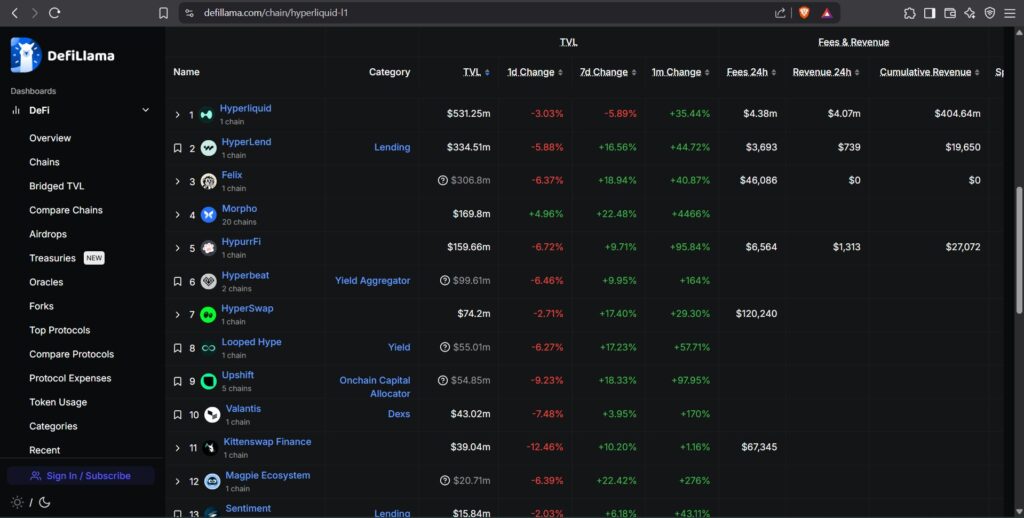Click the HyperSwap green logo

click(208, 314)
